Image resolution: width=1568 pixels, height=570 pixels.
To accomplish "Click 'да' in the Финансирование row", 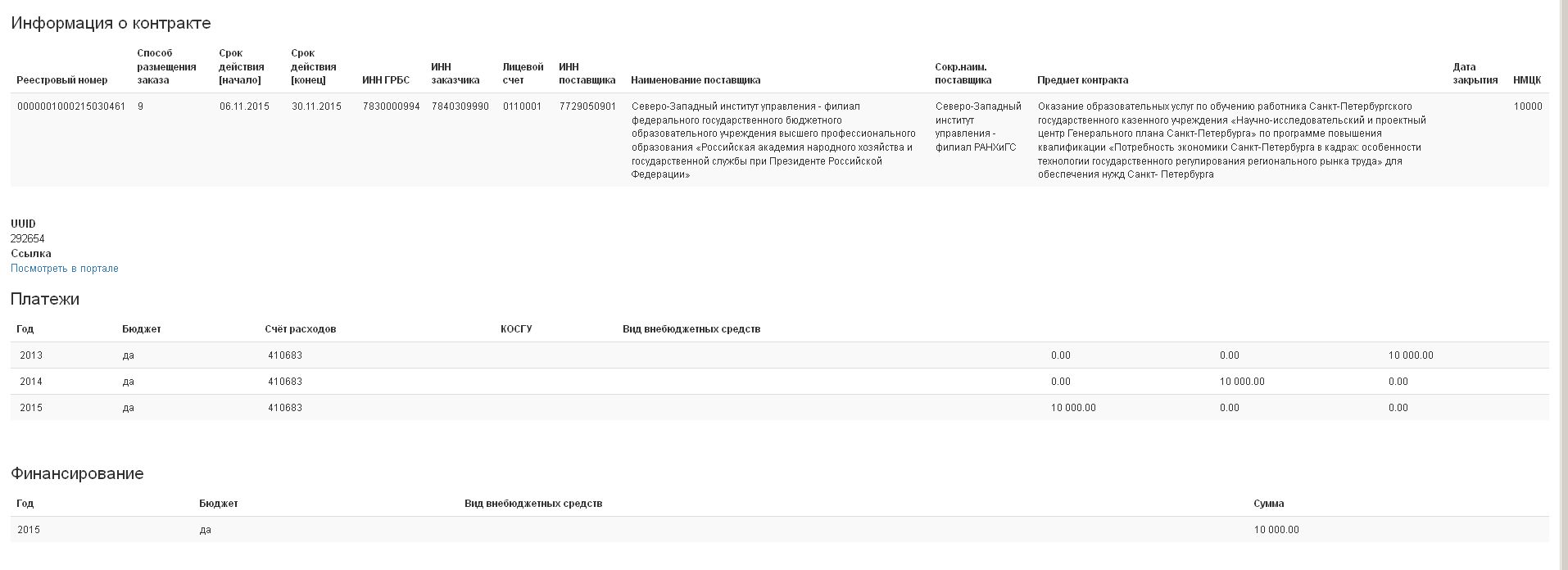I will (x=206, y=530).
